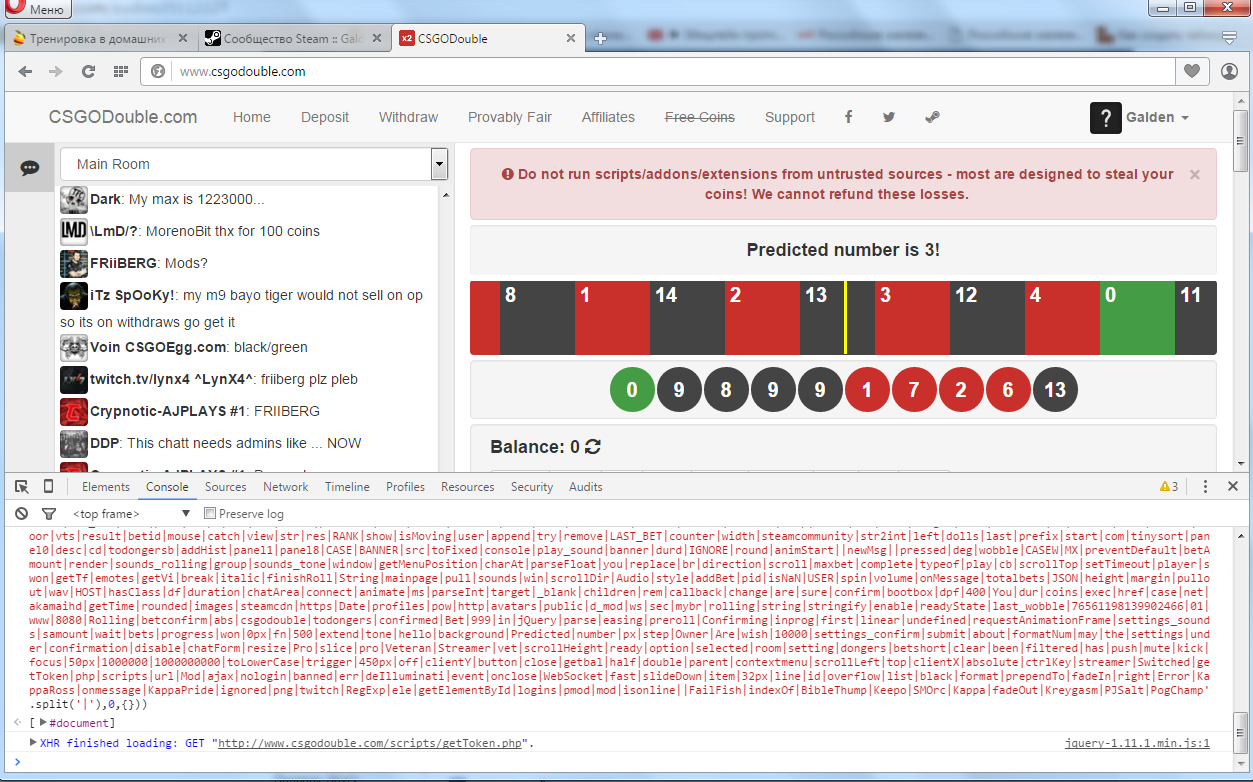
Task: Click the console input prompt line
Action: click(x=620, y=762)
